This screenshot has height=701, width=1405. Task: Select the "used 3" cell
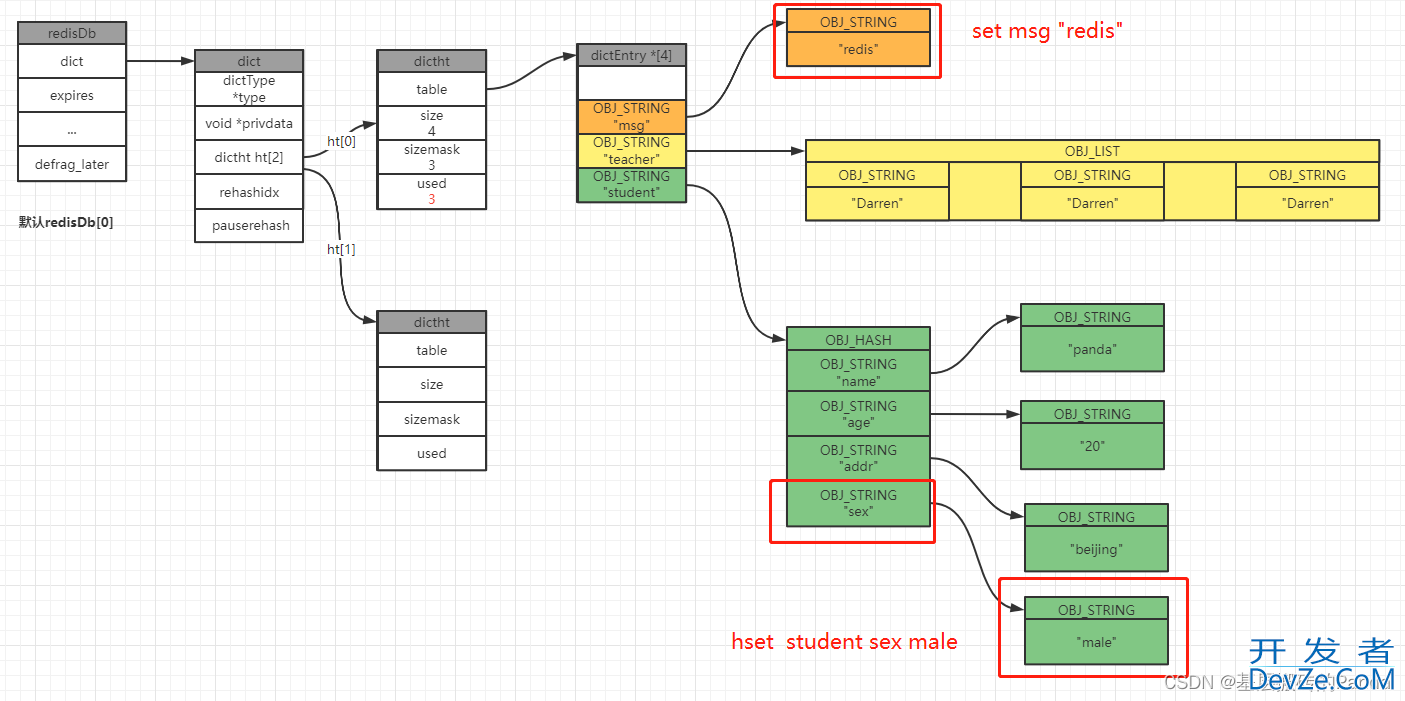pos(431,191)
